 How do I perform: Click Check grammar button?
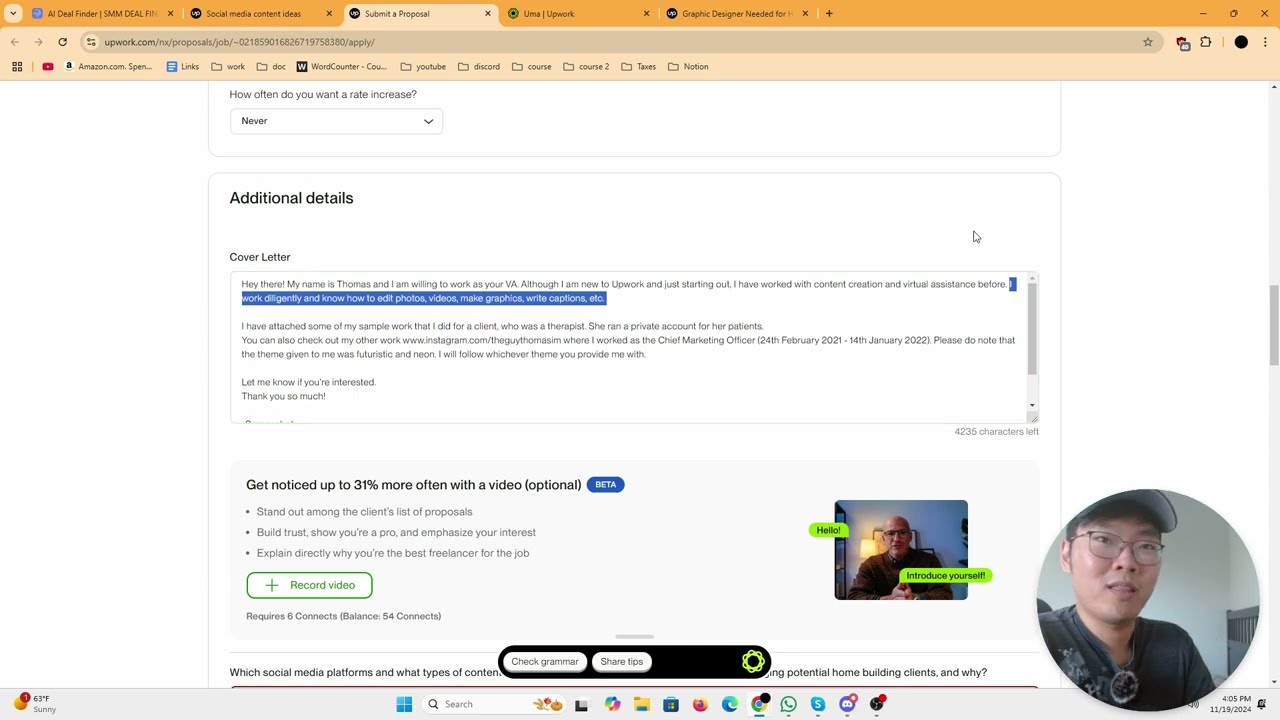pos(545,661)
